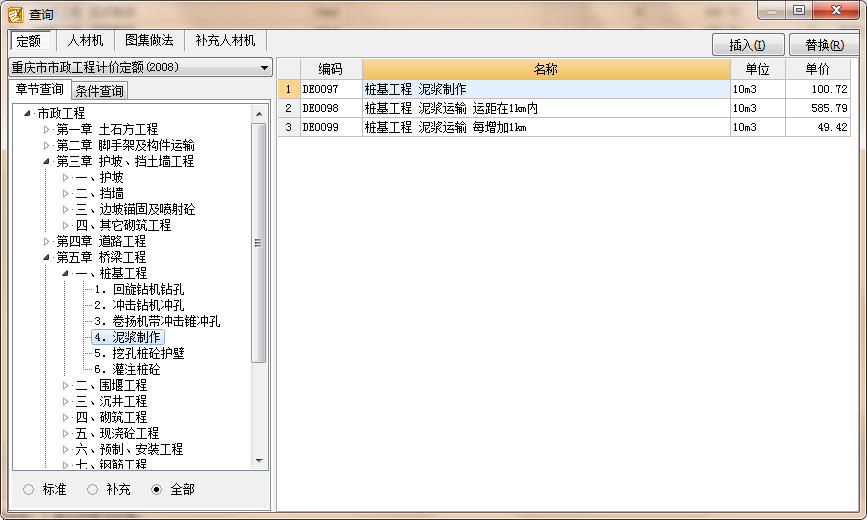The width and height of the screenshot is (867, 520).
Task: Open the 图集做法 tab
Action: point(149,40)
